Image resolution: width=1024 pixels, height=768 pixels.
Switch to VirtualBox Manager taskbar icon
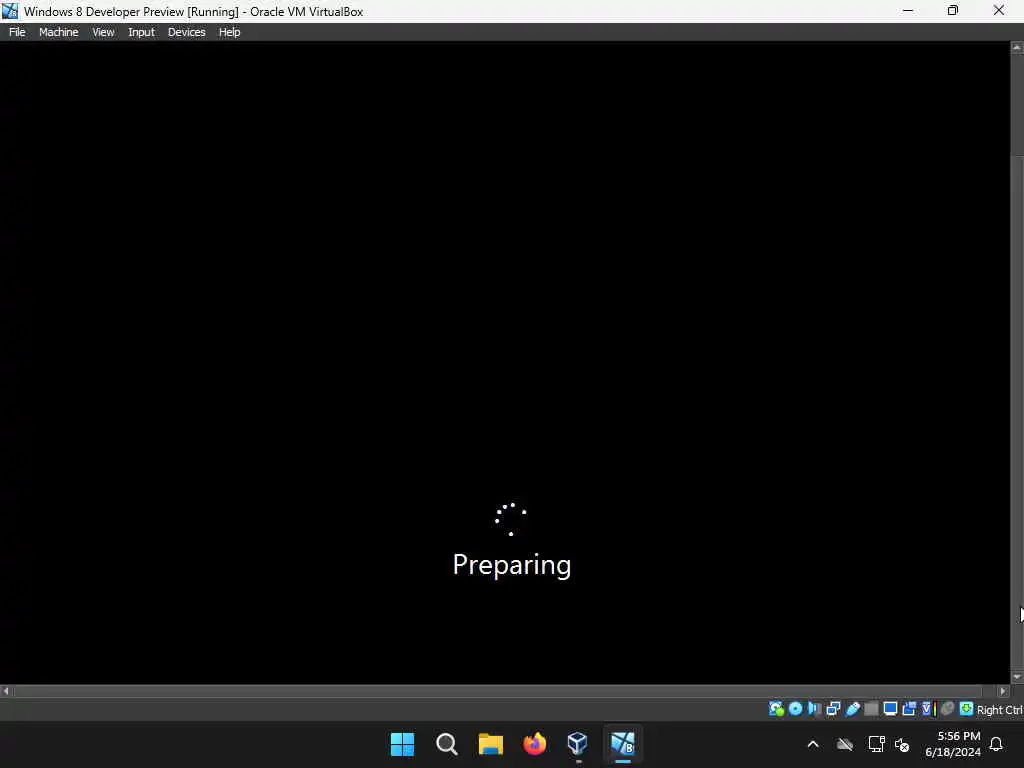(578, 744)
